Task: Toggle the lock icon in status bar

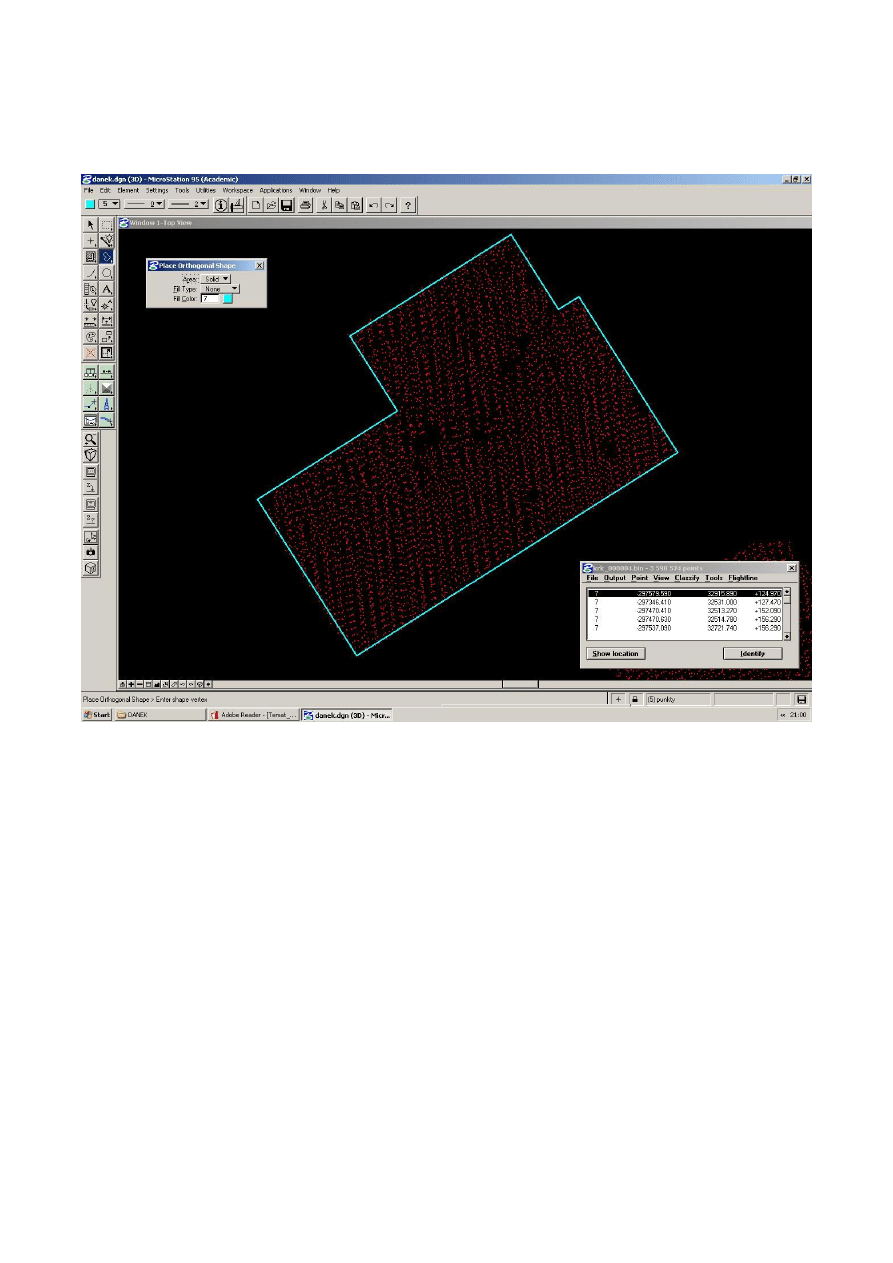Action: coord(634,699)
